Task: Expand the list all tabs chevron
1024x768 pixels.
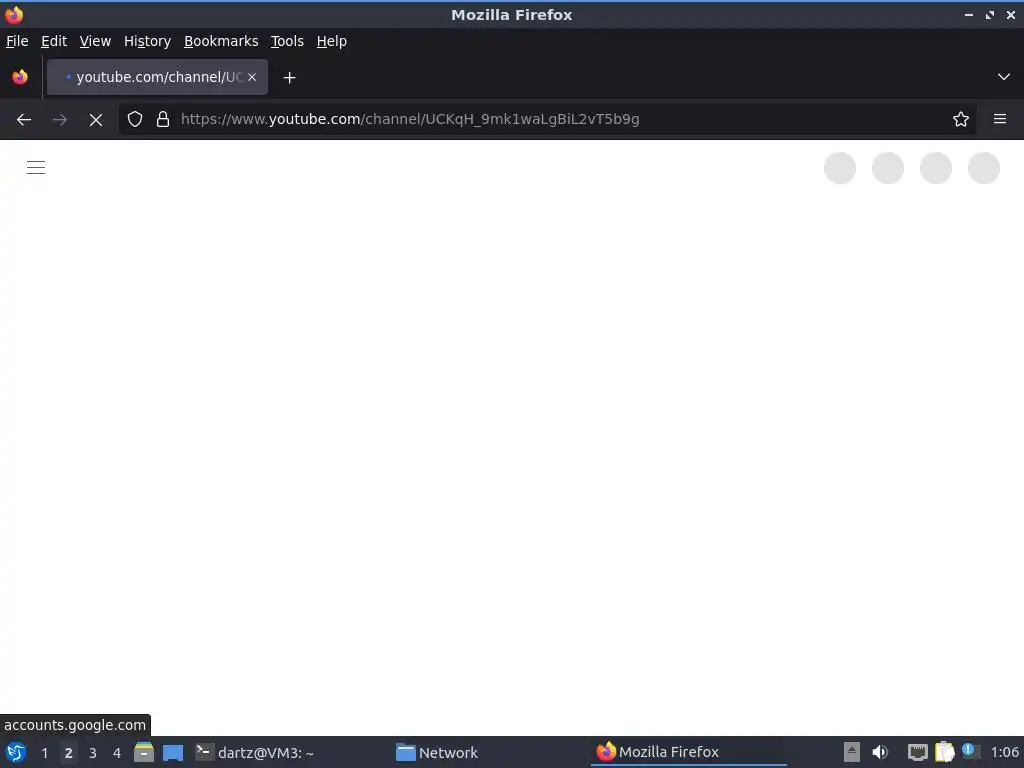Action: point(1004,77)
